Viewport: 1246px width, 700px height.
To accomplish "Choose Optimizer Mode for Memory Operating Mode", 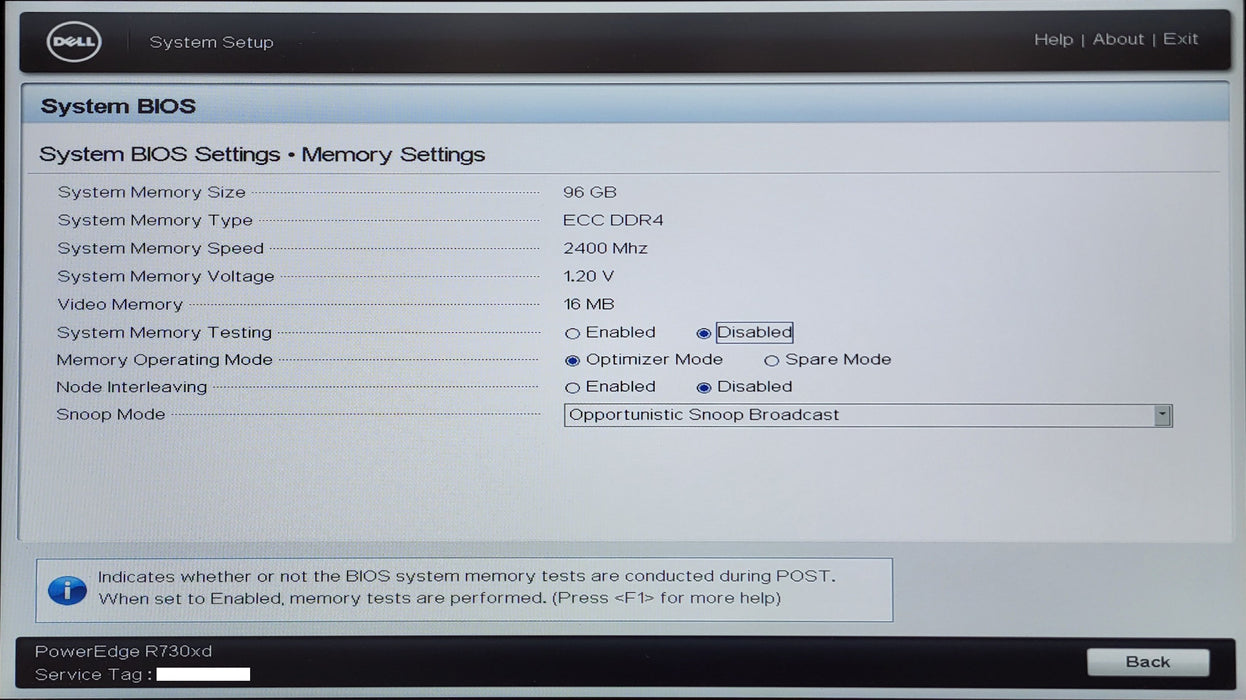I will 572,360.
